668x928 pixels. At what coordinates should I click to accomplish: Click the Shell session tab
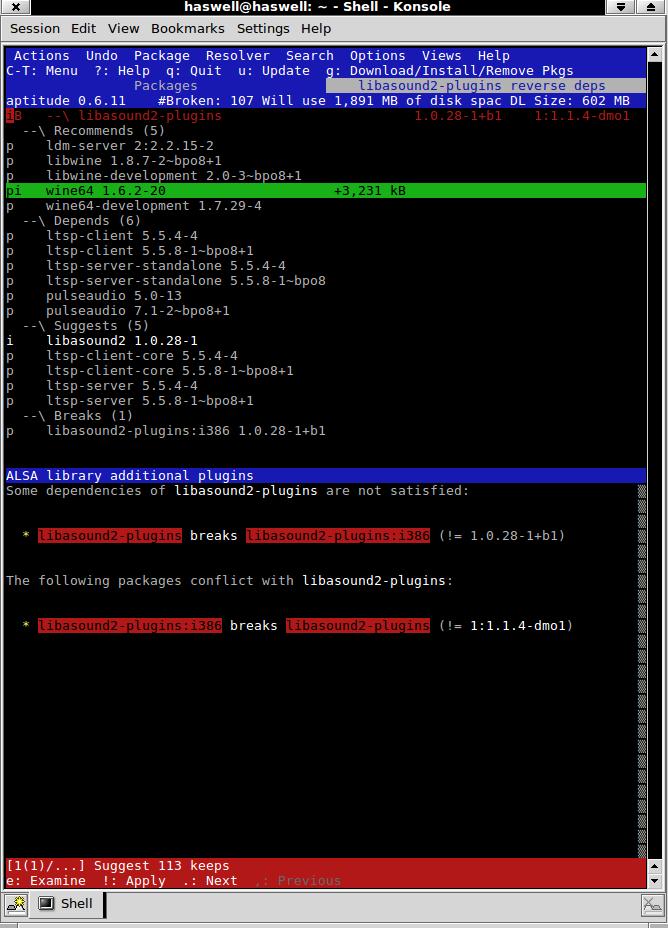(66, 904)
